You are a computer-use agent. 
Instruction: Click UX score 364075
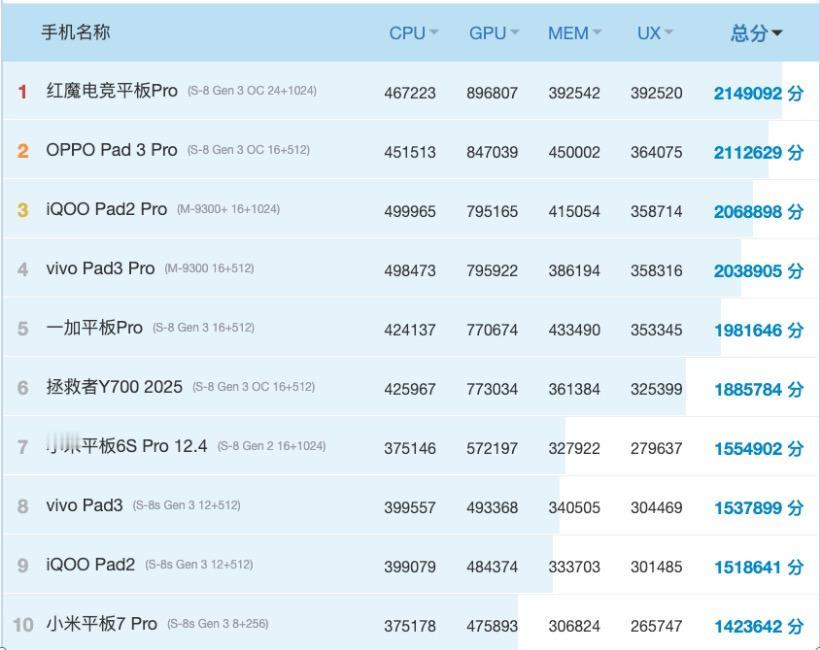coord(656,152)
